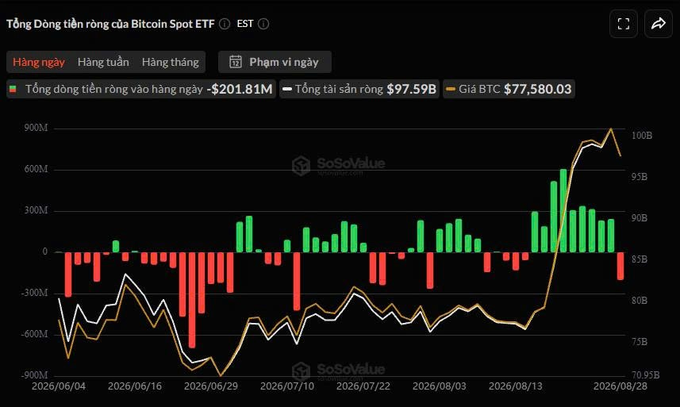Image resolution: width=680 pixels, height=407 pixels.
Task: Open the Phạm vi ngày date range picker
Action: tap(275, 62)
